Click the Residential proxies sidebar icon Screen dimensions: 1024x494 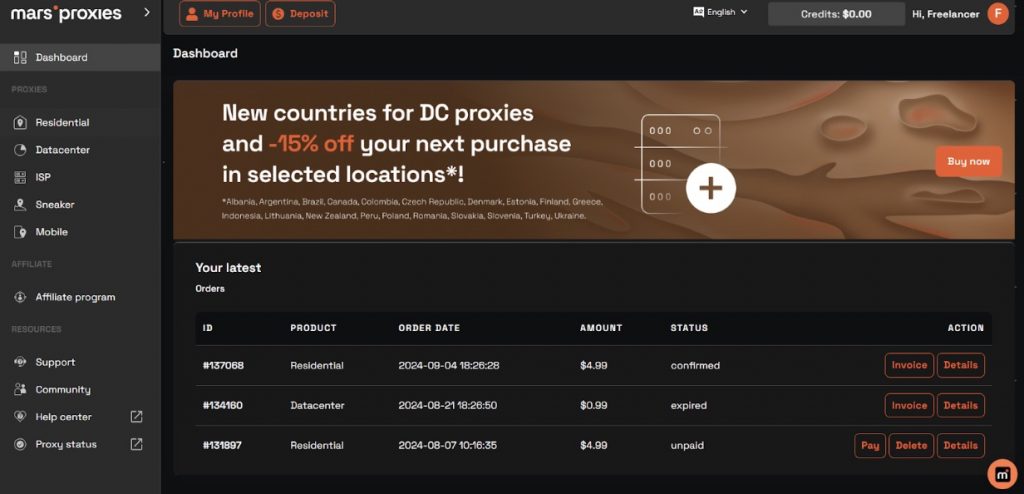20,123
